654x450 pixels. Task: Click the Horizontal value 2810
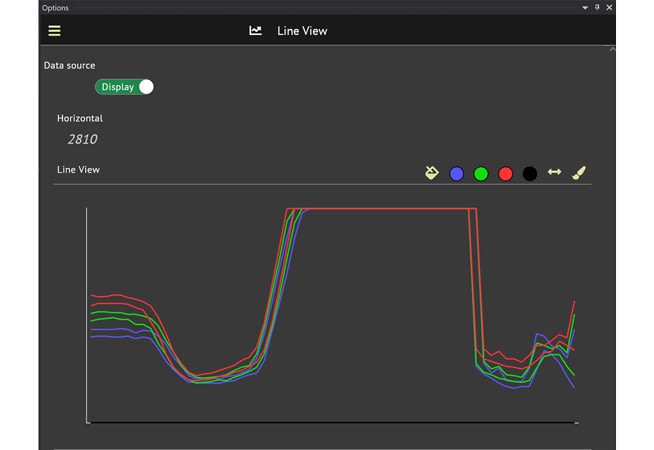[x=82, y=140]
